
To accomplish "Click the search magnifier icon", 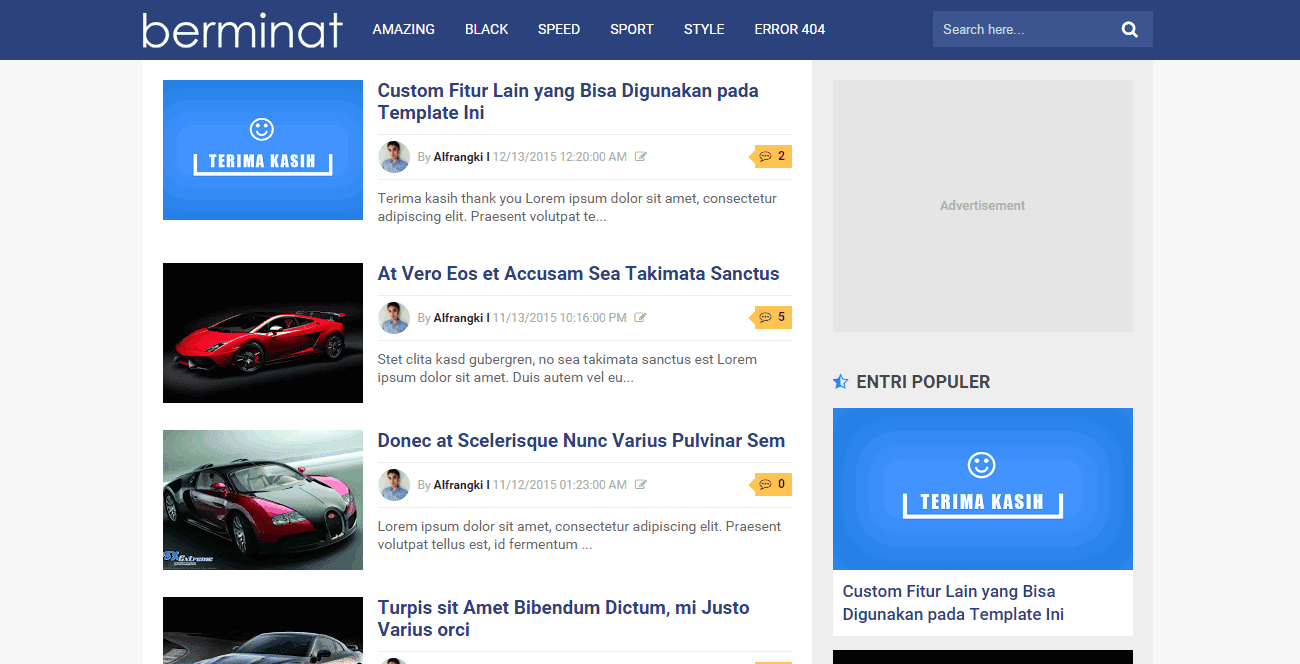I will coord(1130,30).
